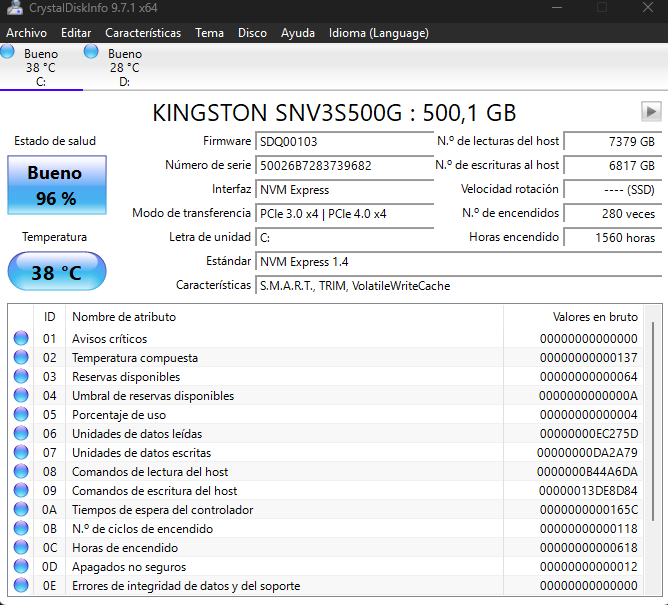Click the status orb for Apagados no seguros
Viewport: 668px width, 605px height.
tap(21, 566)
